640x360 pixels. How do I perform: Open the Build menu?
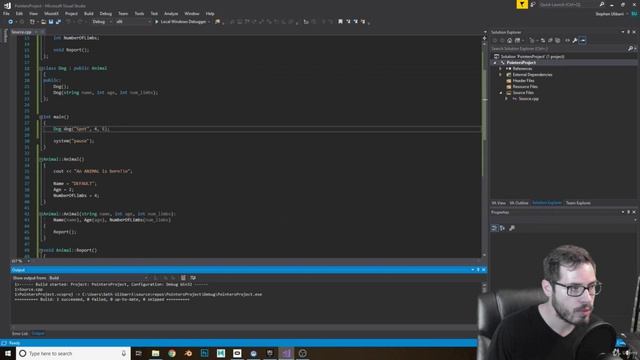(x=89, y=13)
